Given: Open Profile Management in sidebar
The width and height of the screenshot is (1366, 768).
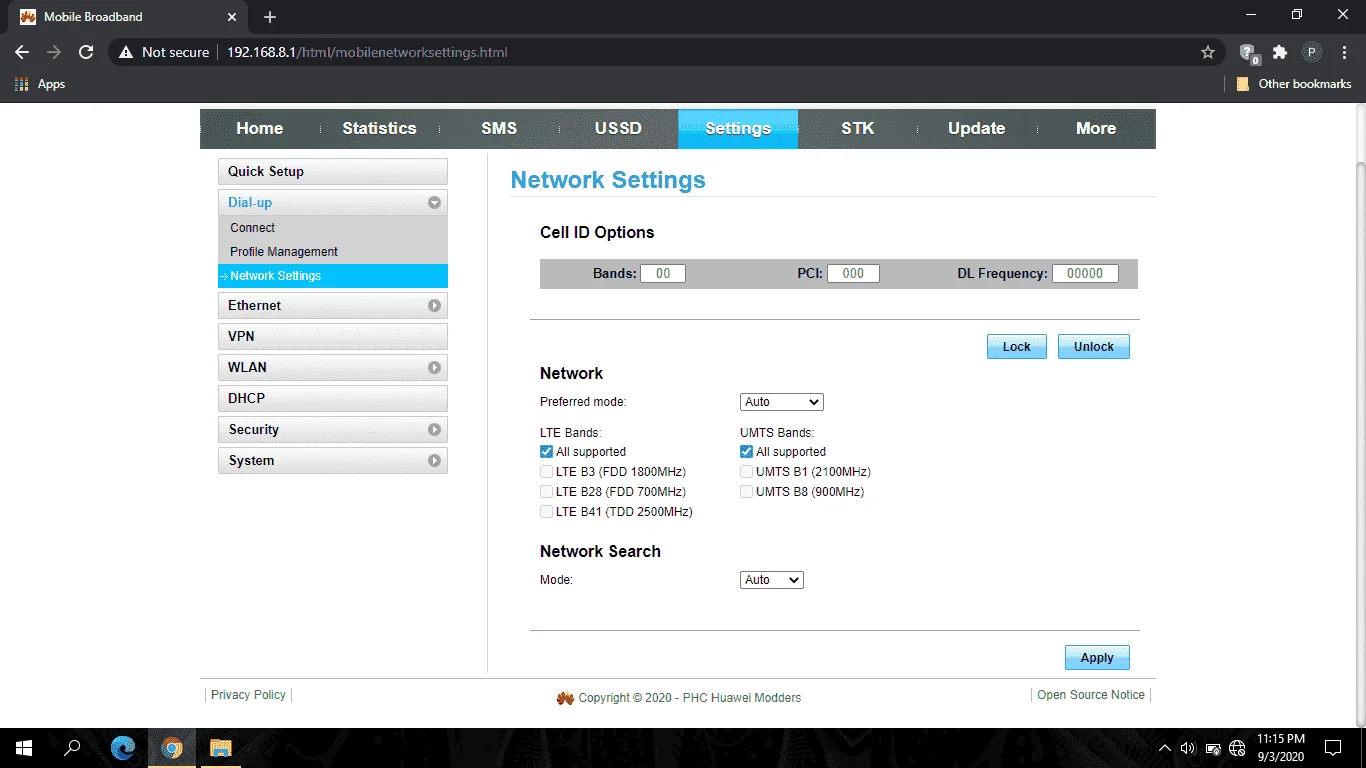Looking at the screenshot, I should [333, 252].
